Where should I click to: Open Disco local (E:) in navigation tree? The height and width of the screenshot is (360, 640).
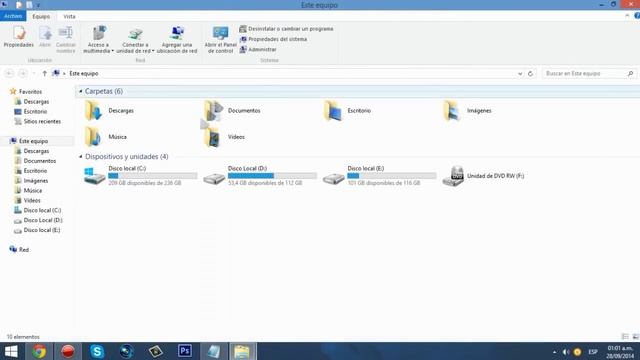pos(37,230)
